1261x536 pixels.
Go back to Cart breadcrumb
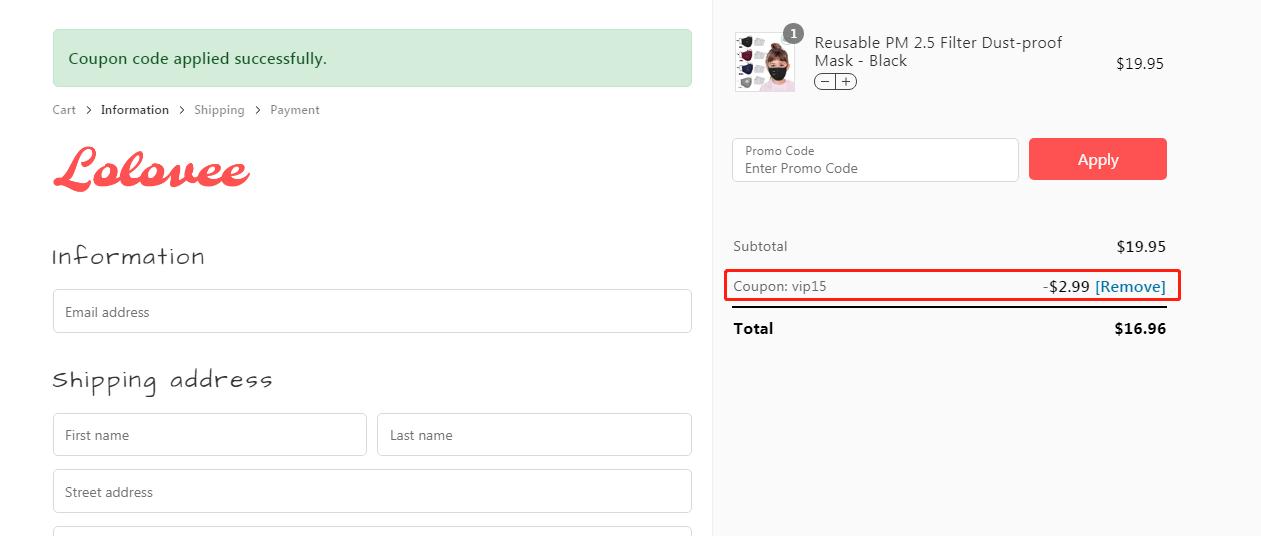coord(64,110)
